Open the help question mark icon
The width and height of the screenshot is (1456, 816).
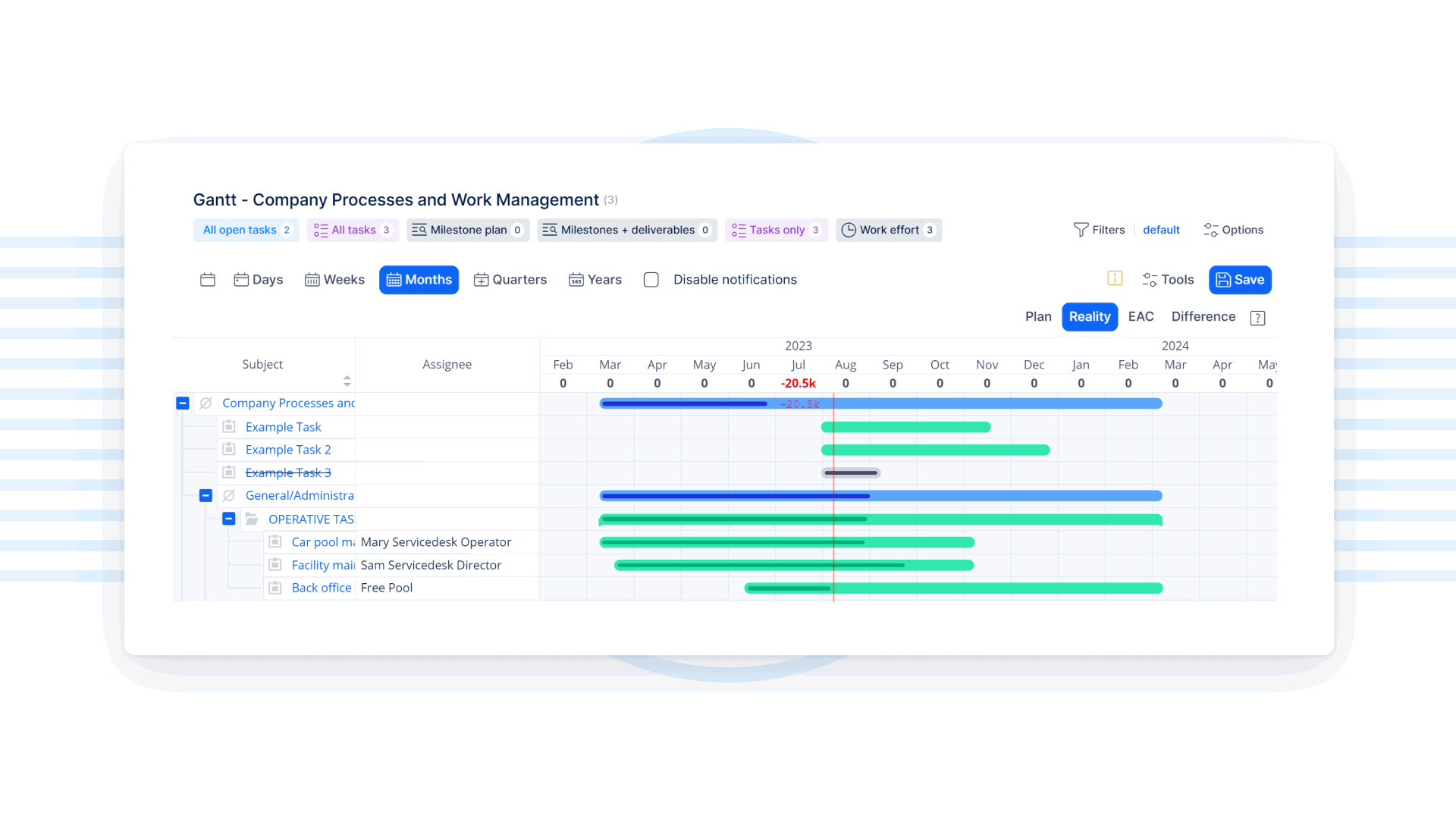[1257, 318]
